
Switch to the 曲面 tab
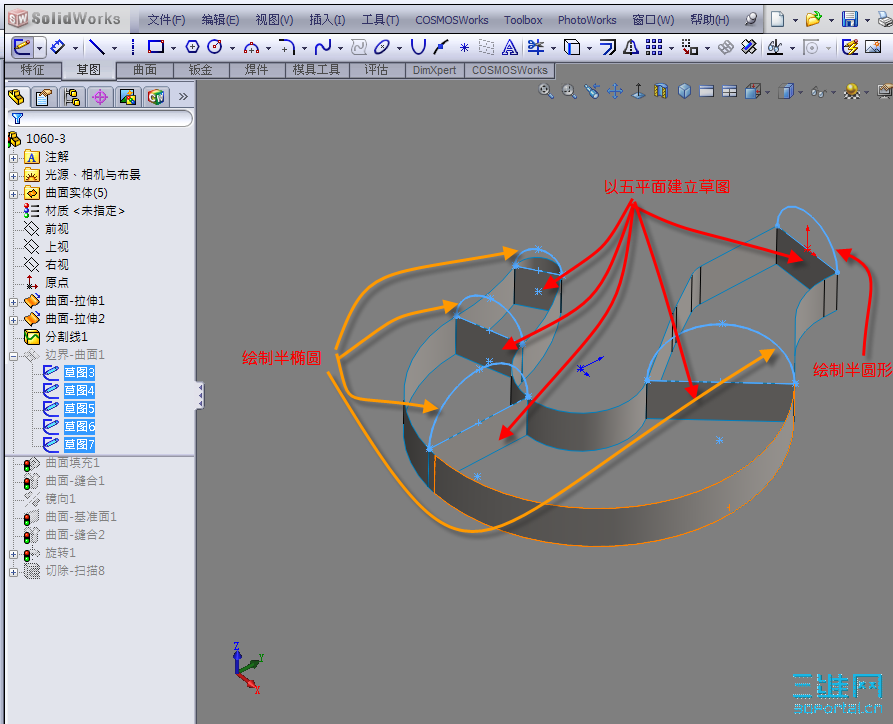coord(145,70)
